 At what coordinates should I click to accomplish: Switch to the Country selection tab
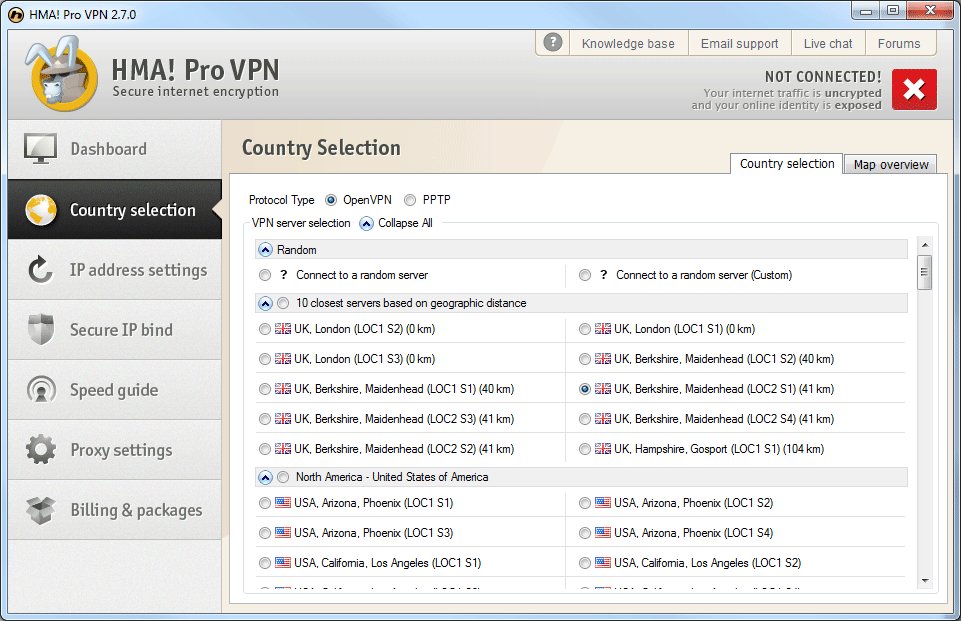[786, 163]
